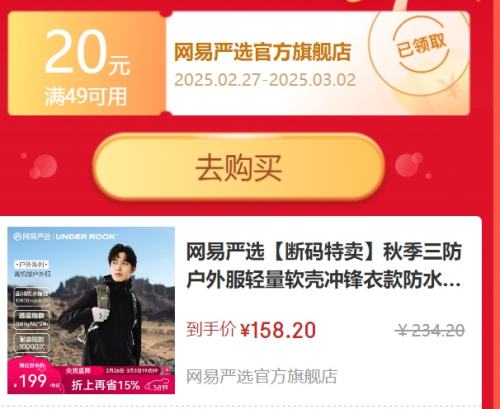Tap the 去购买 button
This screenshot has width=500, height=409.
click(239, 167)
